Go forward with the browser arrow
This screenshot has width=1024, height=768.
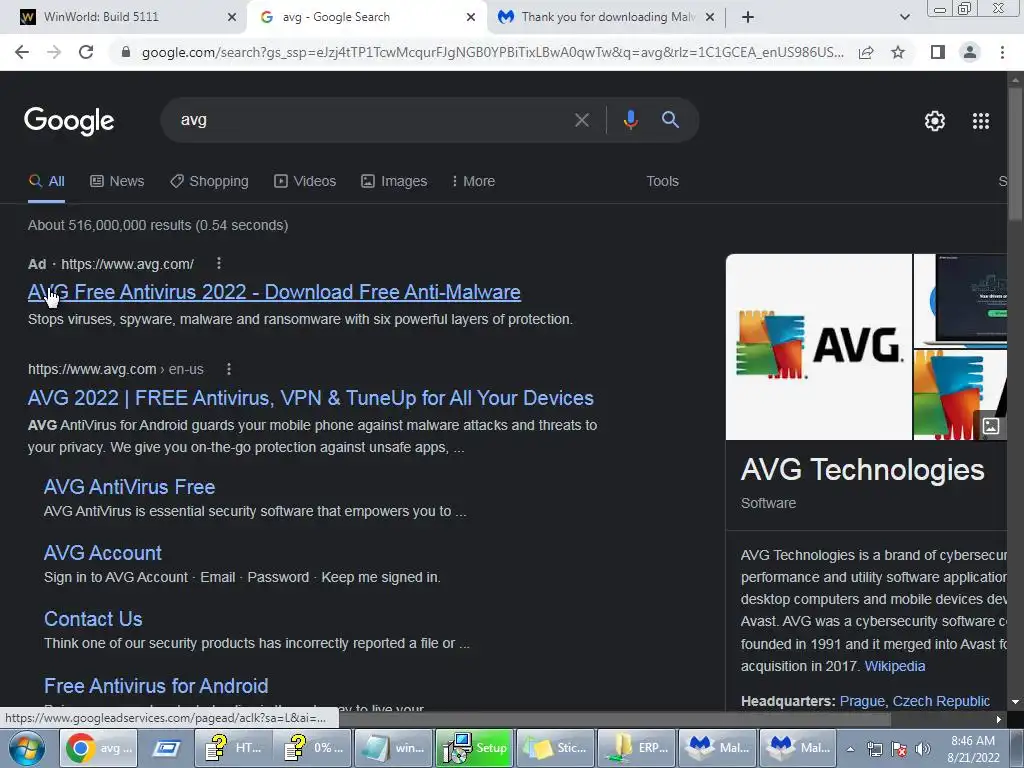pyautogui.click(x=54, y=52)
